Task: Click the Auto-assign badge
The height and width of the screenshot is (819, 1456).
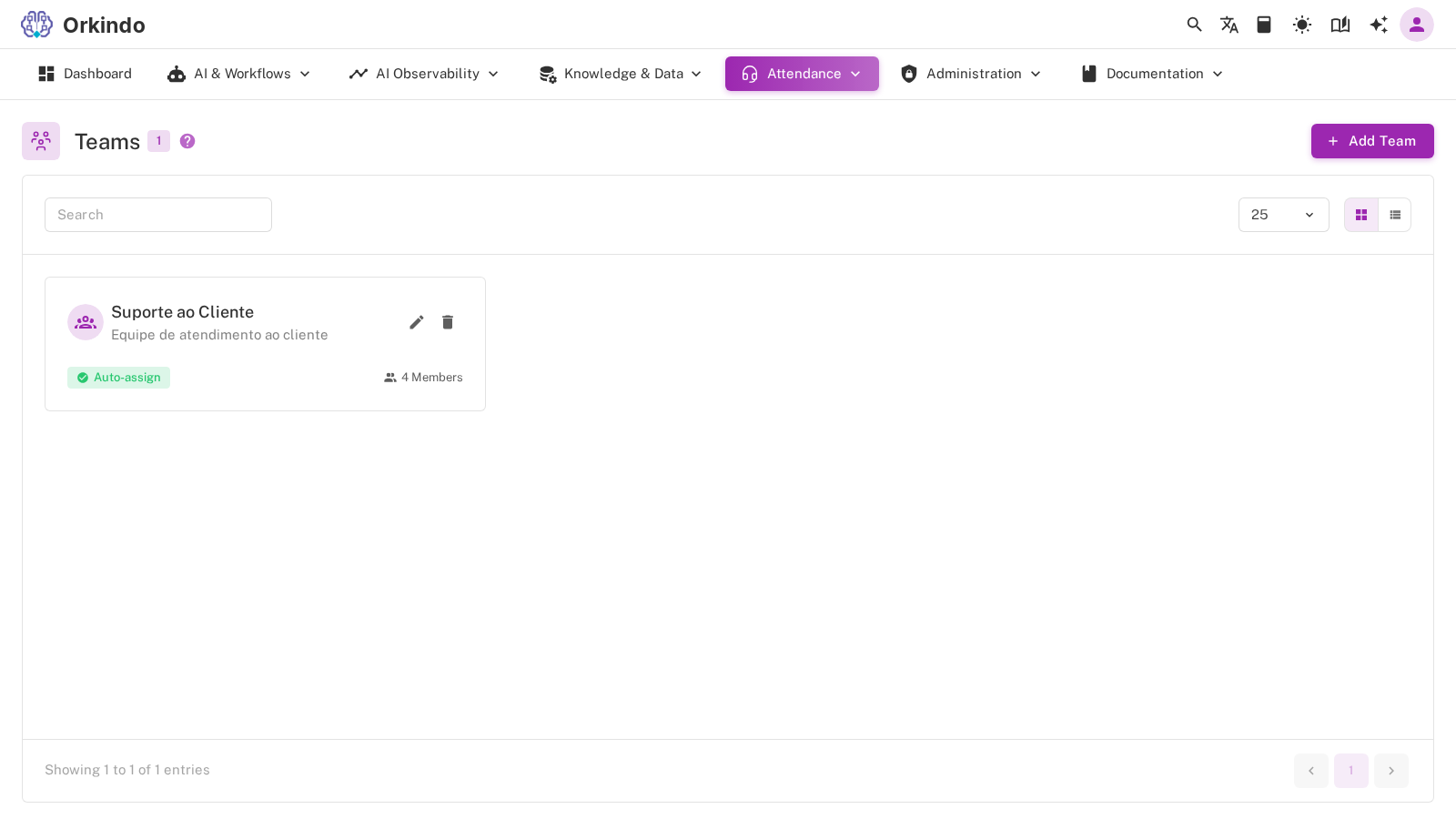Action: [x=118, y=378]
